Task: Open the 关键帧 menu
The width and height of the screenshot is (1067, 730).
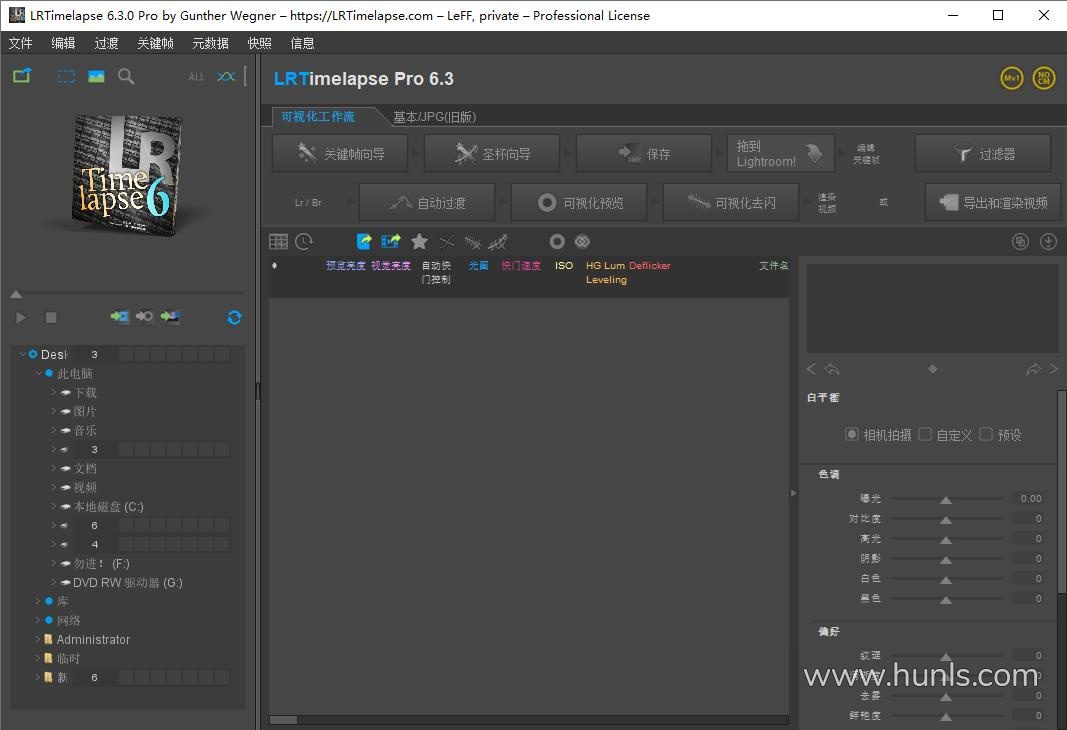Action: pyautogui.click(x=155, y=44)
